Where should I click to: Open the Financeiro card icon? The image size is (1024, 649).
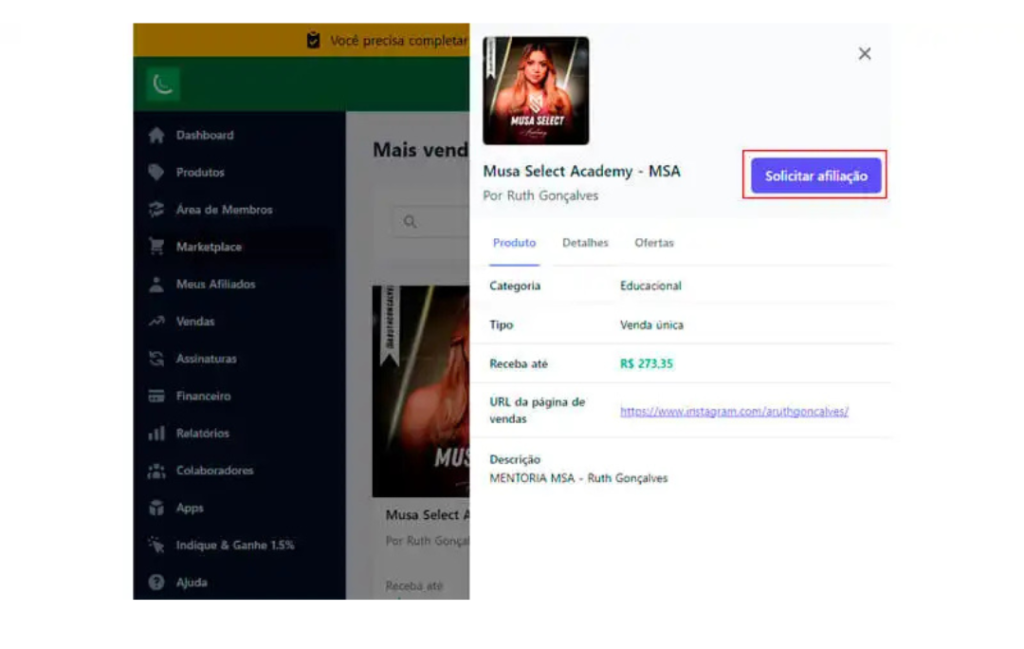coord(156,396)
